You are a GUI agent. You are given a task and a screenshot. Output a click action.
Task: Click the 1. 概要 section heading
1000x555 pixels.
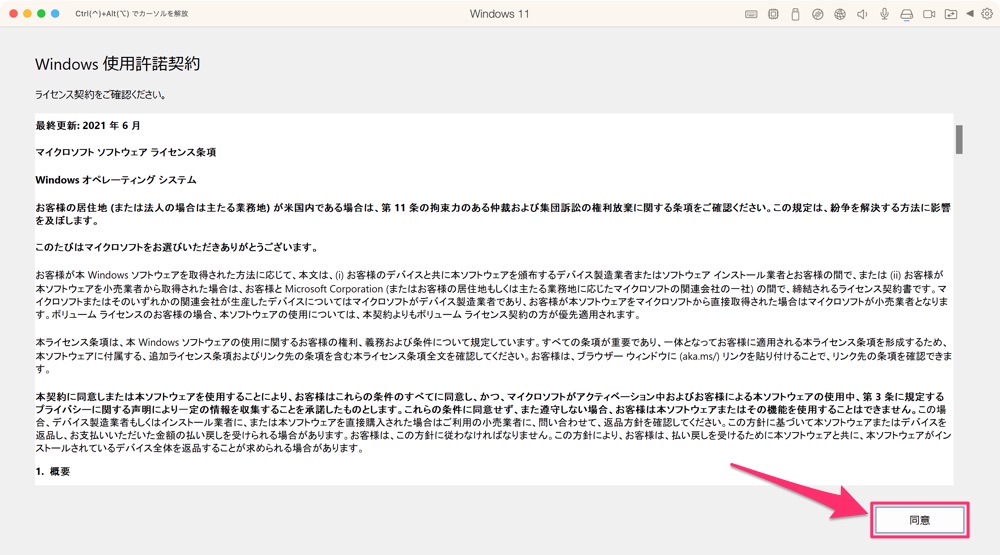click(x=53, y=471)
